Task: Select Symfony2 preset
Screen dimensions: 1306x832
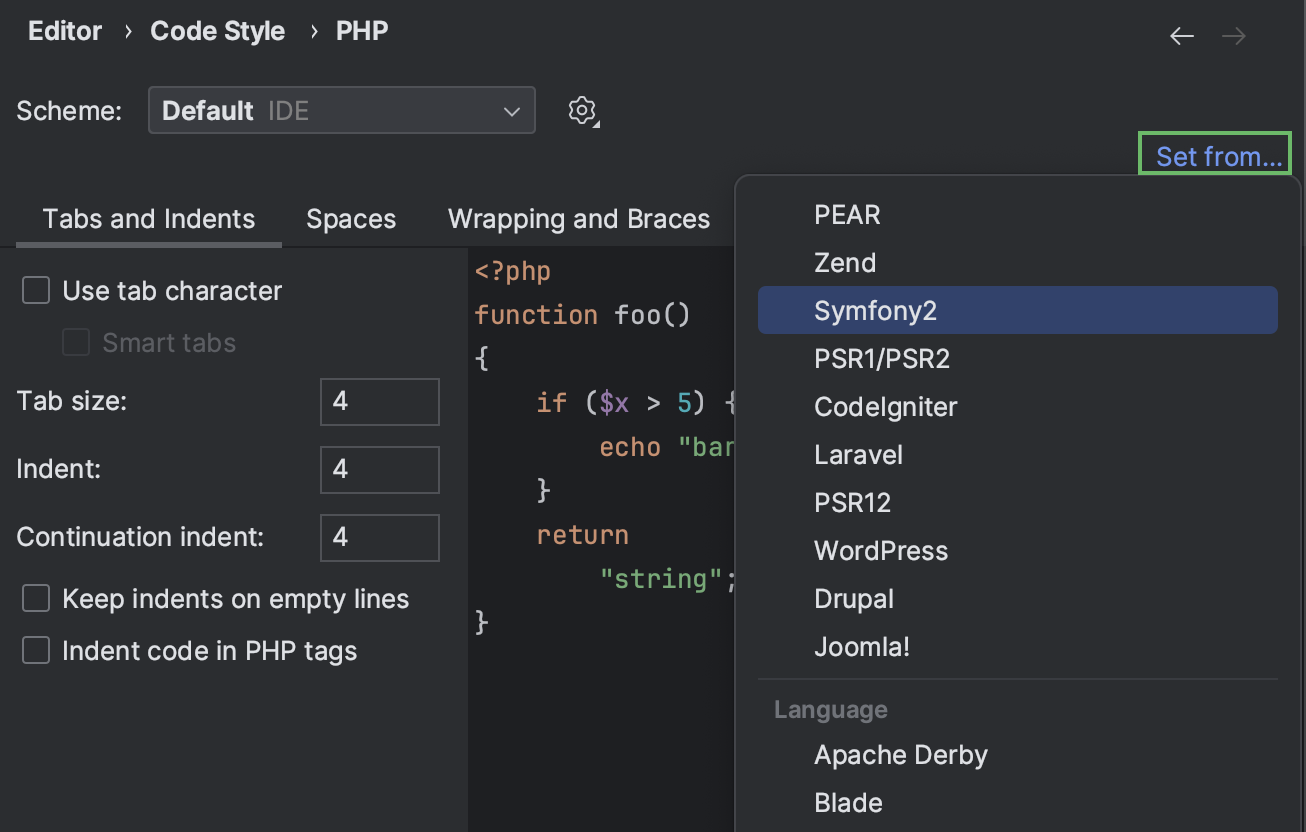Action: (x=1018, y=311)
